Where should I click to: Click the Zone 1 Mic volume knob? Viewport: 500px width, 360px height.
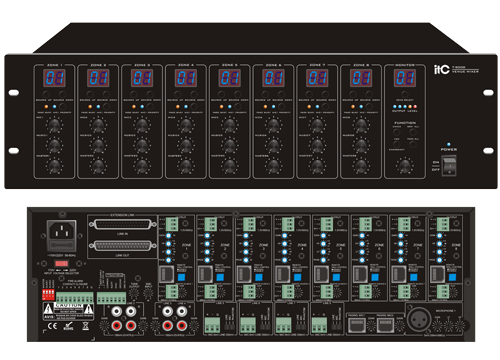click(x=54, y=125)
